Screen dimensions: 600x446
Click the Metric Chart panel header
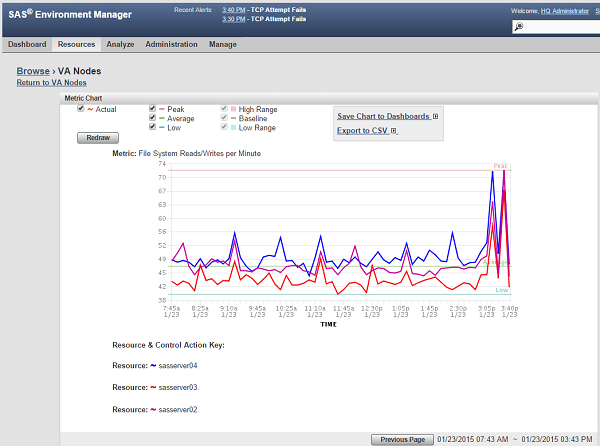coord(328,98)
